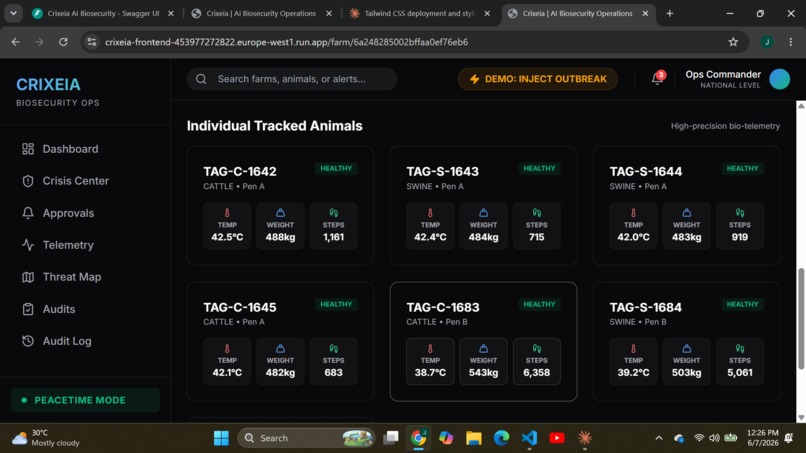This screenshot has height=453, width=806.
Task: Close the Tailwind CSS deployment tab
Action: click(x=487, y=13)
